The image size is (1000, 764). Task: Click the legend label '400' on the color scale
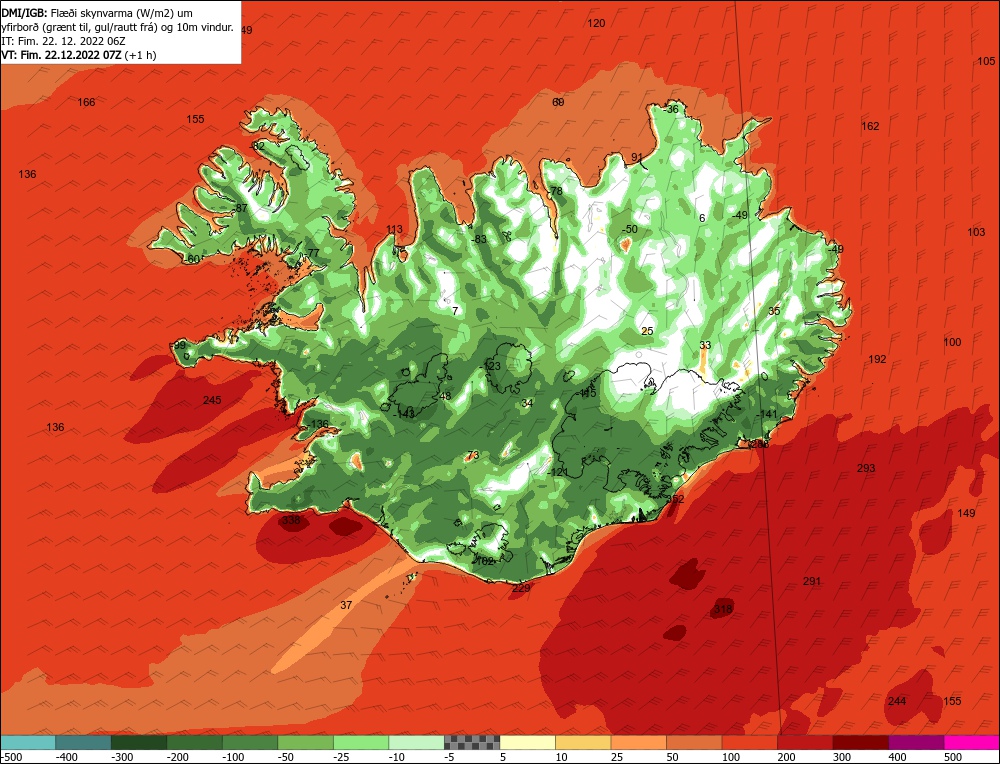pos(897,757)
